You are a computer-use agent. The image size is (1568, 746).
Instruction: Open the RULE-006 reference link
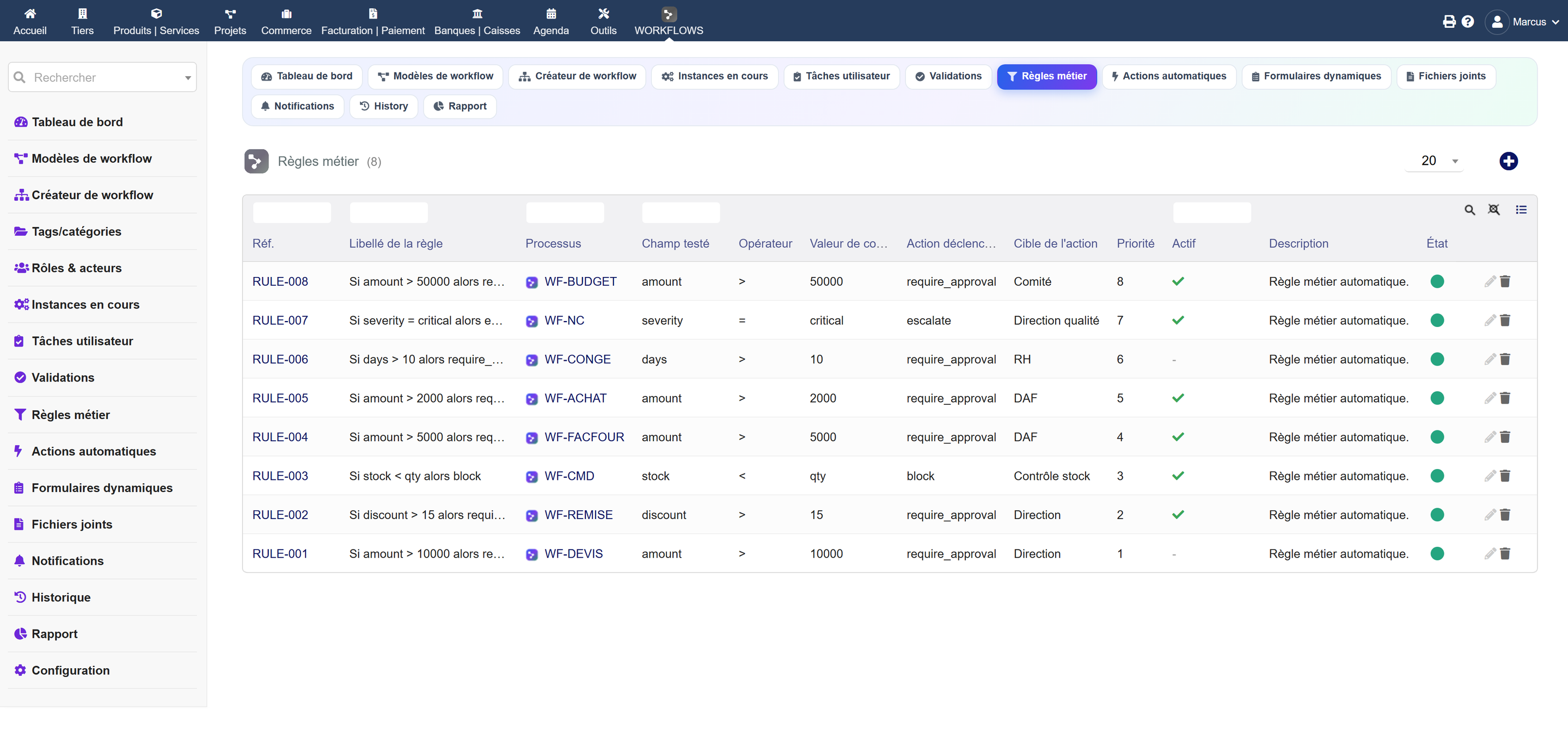coord(280,359)
